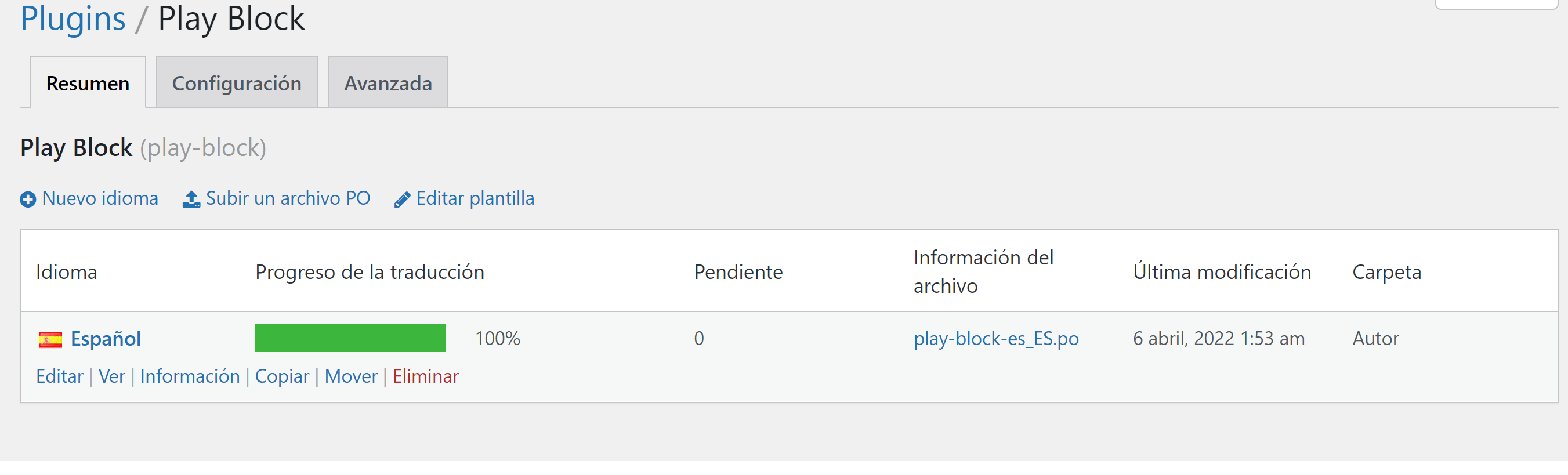Screen dimensions: 1568x475
Task: Open play-block-es_ES.po file link
Action: 996,339
